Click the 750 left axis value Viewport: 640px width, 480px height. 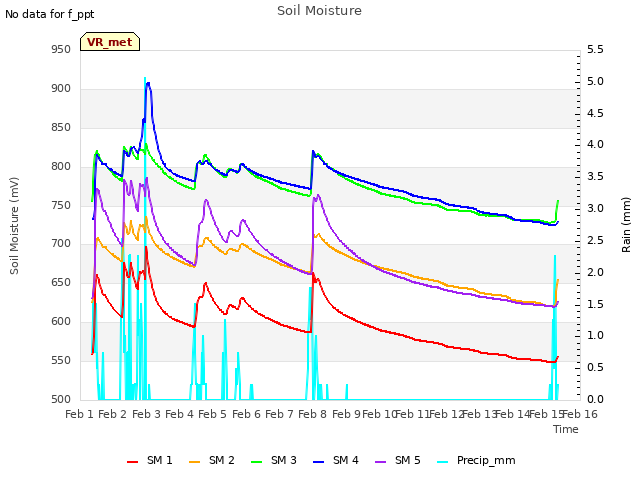61,205
